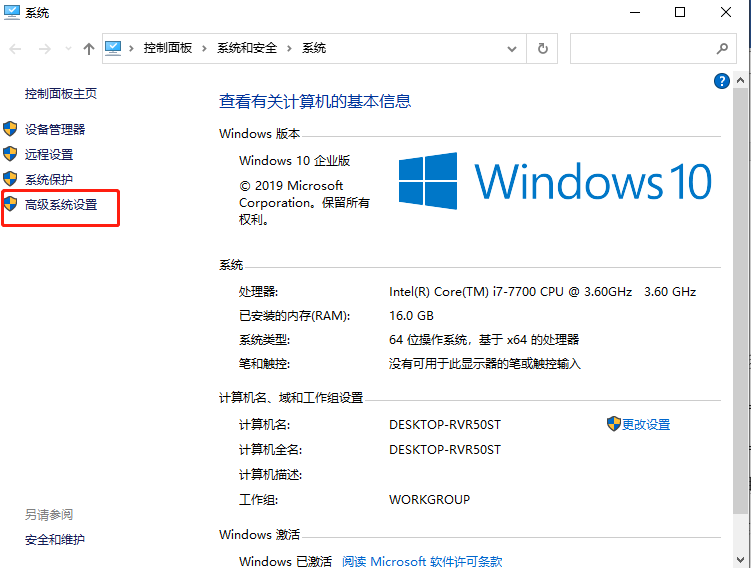Image resolution: width=751 pixels, height=568 pixels.
Task: Select the 系统和安全 breadcrumb item
Action: (x=246, y=48)
